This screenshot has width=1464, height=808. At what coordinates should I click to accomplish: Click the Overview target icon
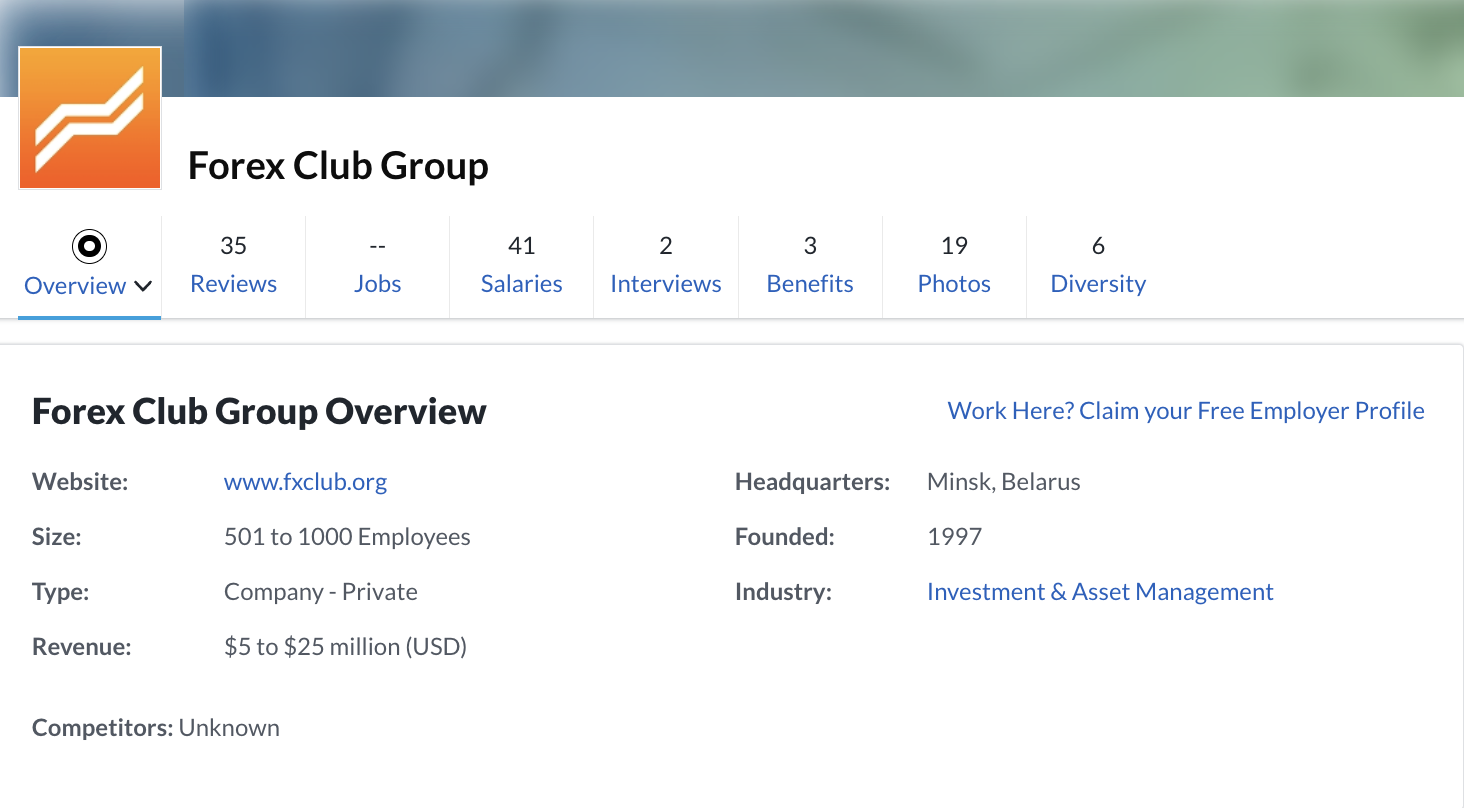(90, 246)
